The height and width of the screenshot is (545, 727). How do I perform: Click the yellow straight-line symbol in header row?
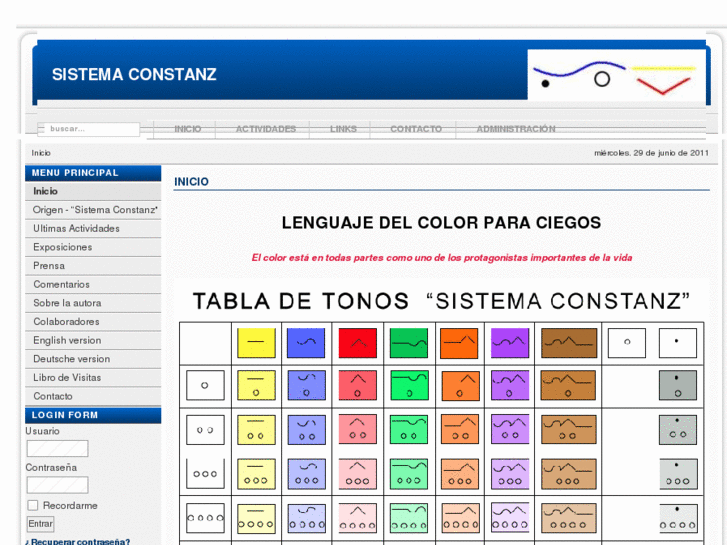[256, 343]
